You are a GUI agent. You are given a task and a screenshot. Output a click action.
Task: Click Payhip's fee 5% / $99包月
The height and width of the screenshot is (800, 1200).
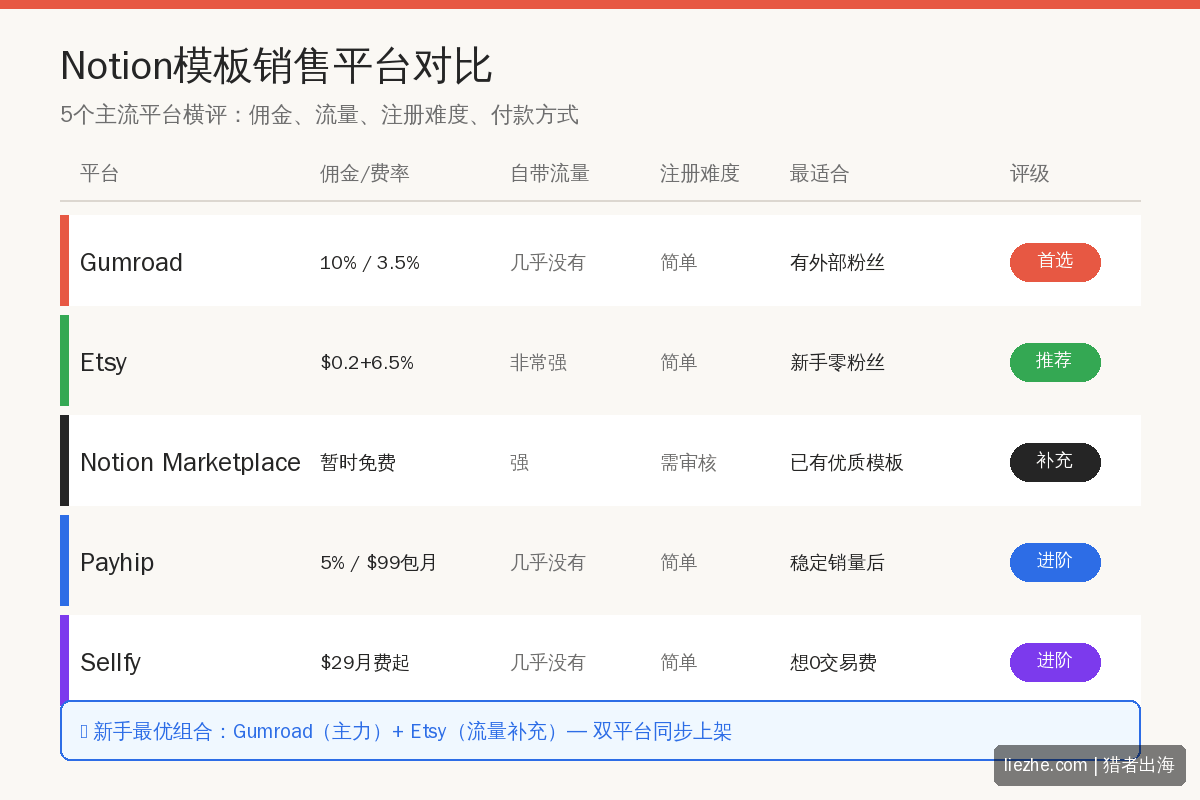[379, 563]
